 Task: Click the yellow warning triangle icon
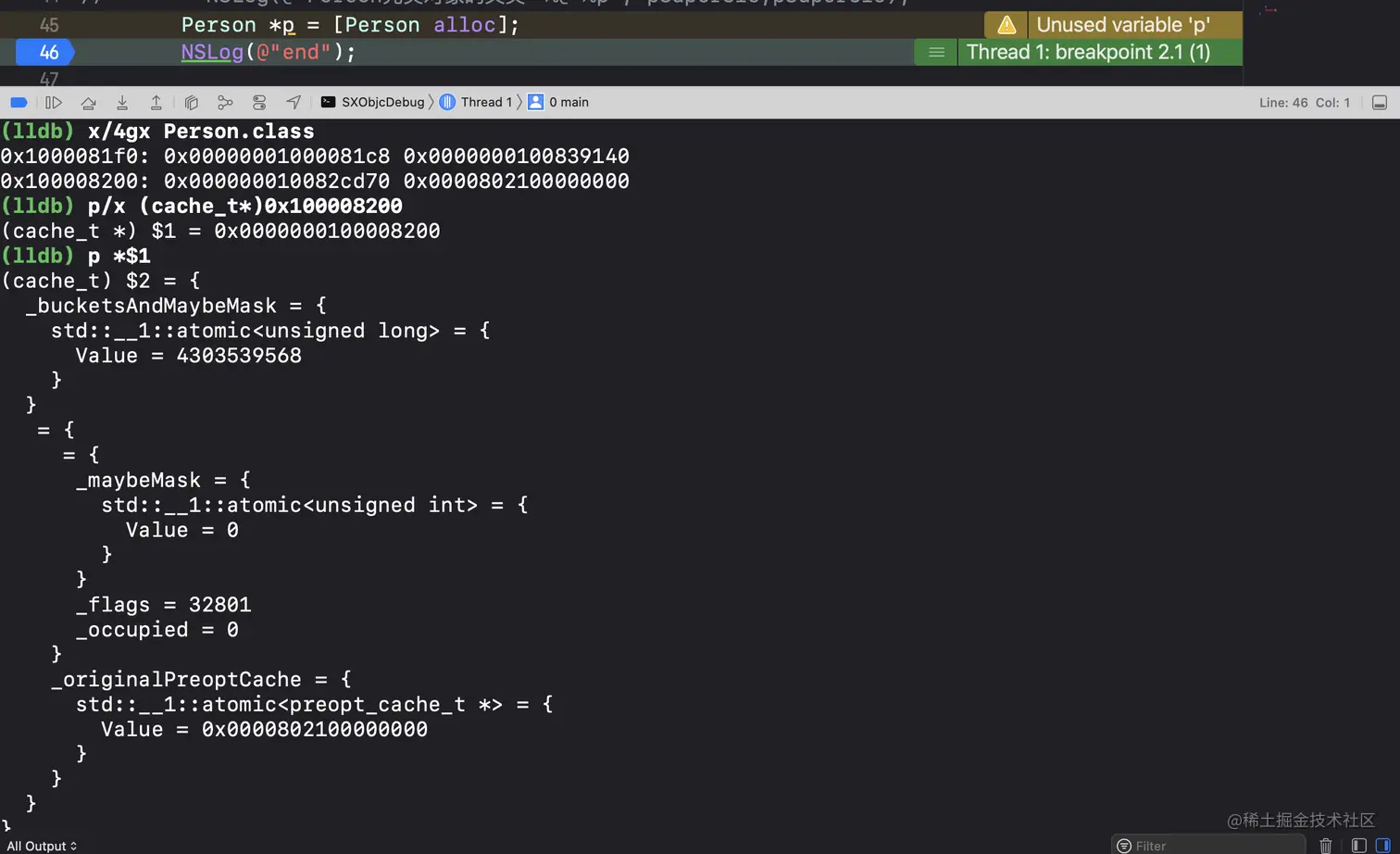point(1006,25)
